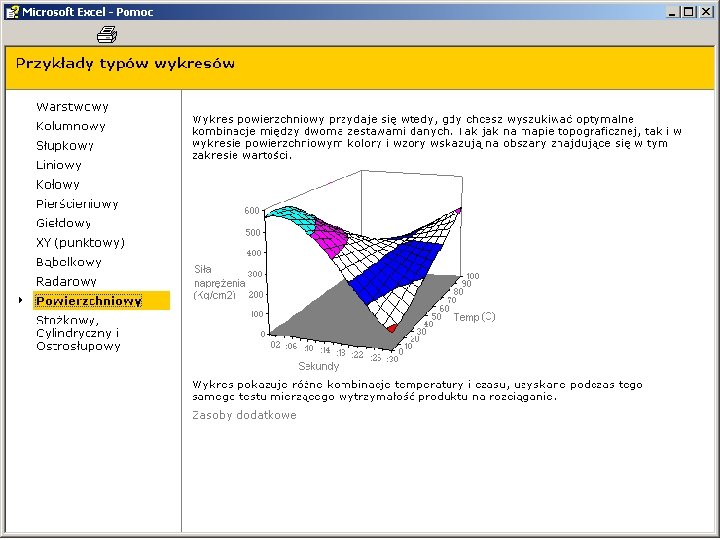Open the Bąbelkowy chart example
720x540 pixels.
pyautogui.click(x=69, y=262)
